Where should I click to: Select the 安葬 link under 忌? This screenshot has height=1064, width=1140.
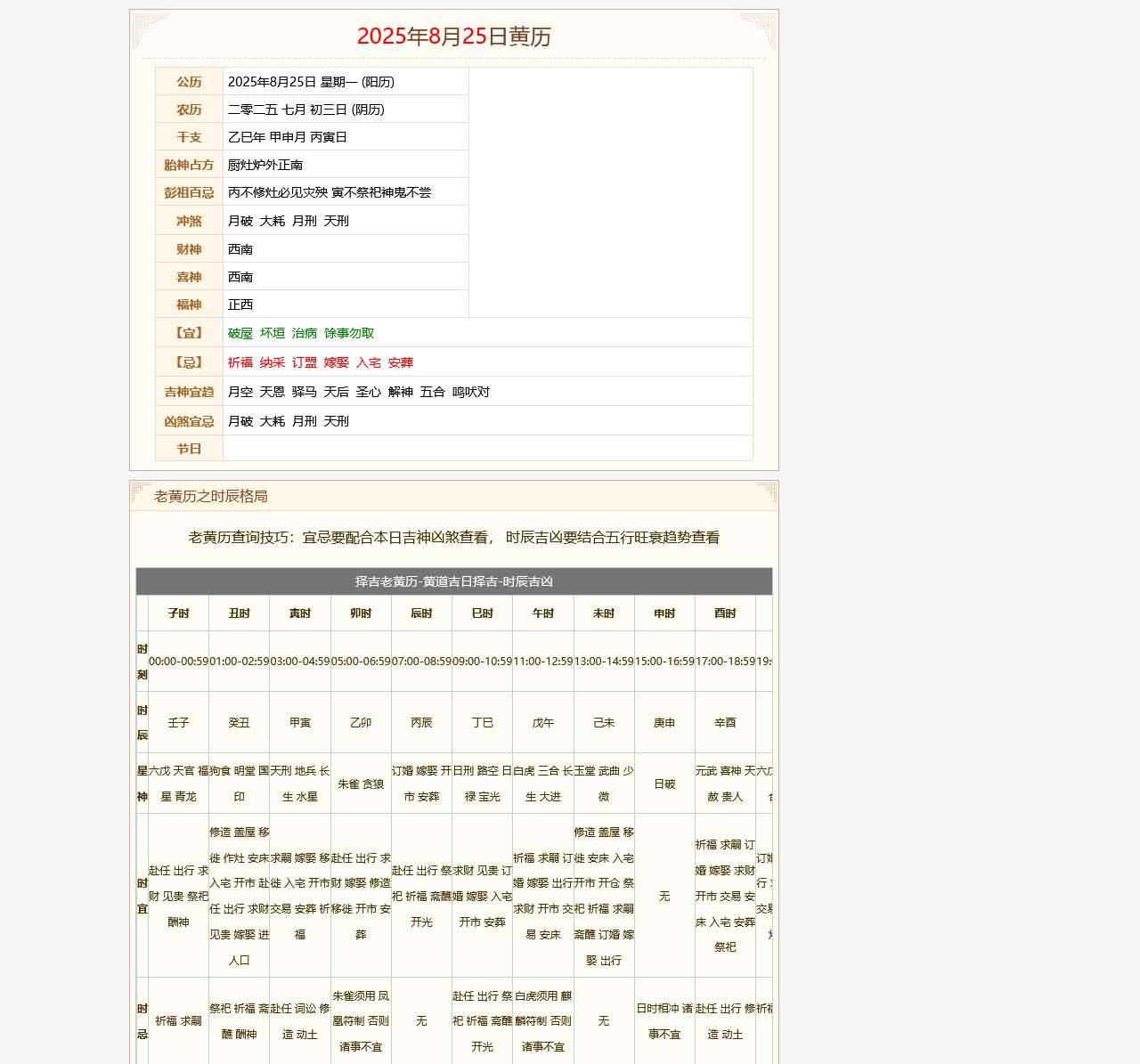coord(403,362)
